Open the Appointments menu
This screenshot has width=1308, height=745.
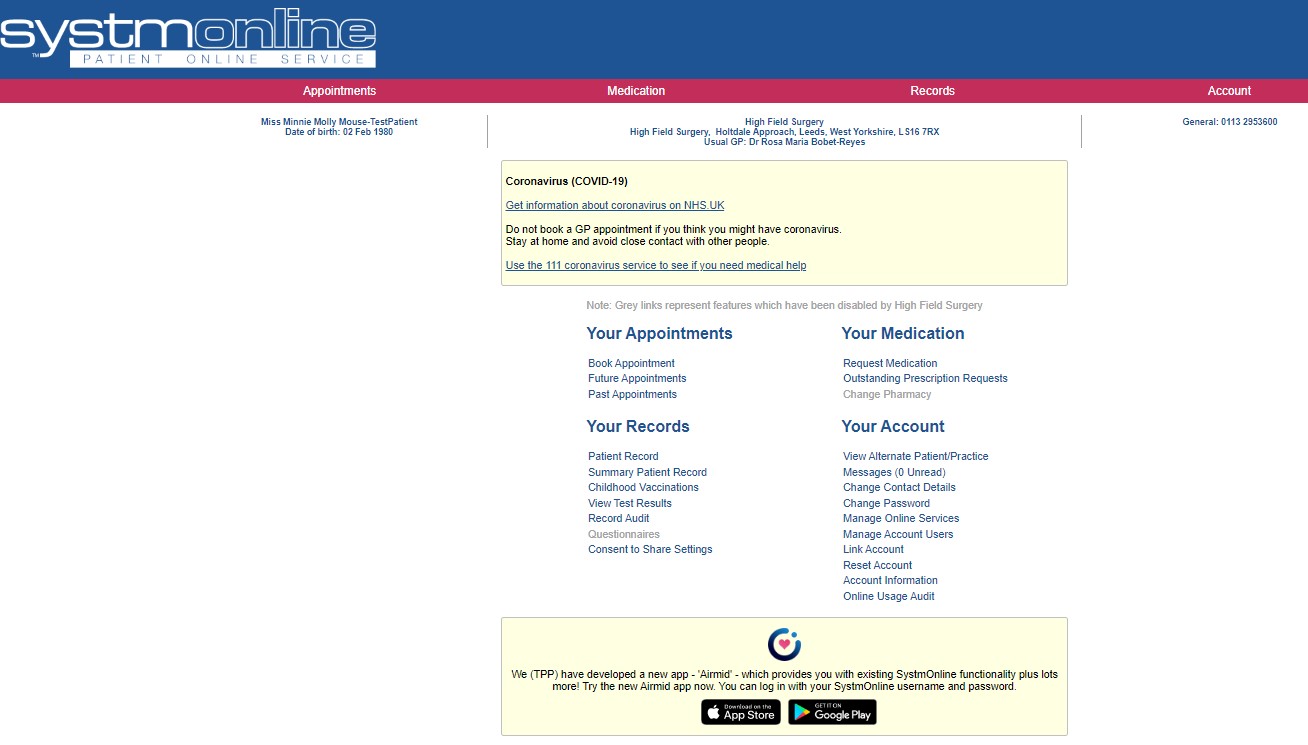coord(339,90)
